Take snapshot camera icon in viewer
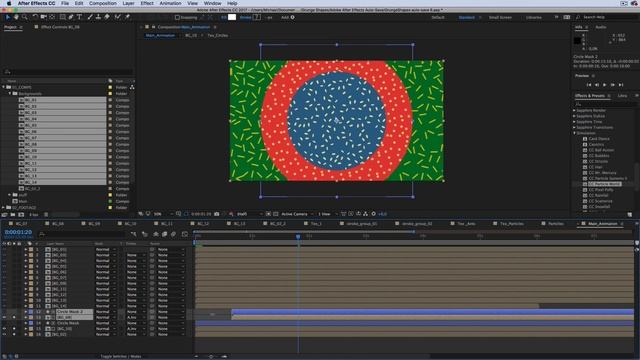Image resolution: width=640 pixels, height=360 pixels. pyautogui.click(x=217, y=214)
